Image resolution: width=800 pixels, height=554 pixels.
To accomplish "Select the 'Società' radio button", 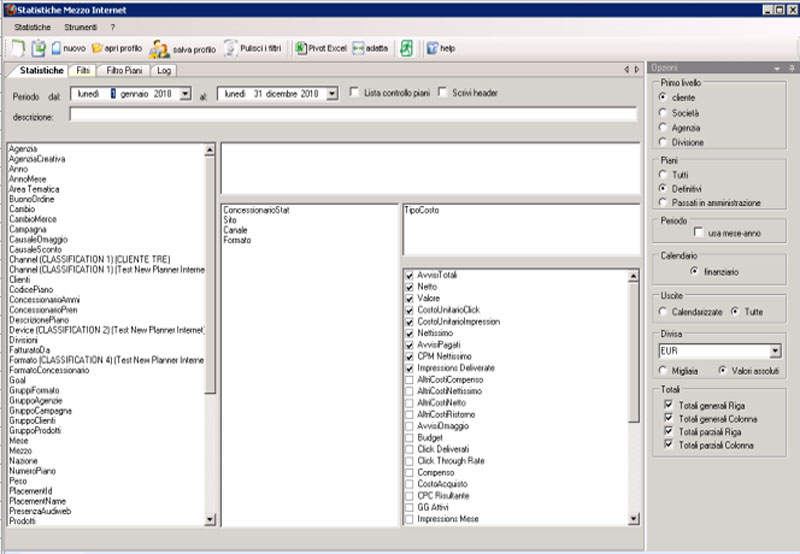I will (x=663, y=113).
